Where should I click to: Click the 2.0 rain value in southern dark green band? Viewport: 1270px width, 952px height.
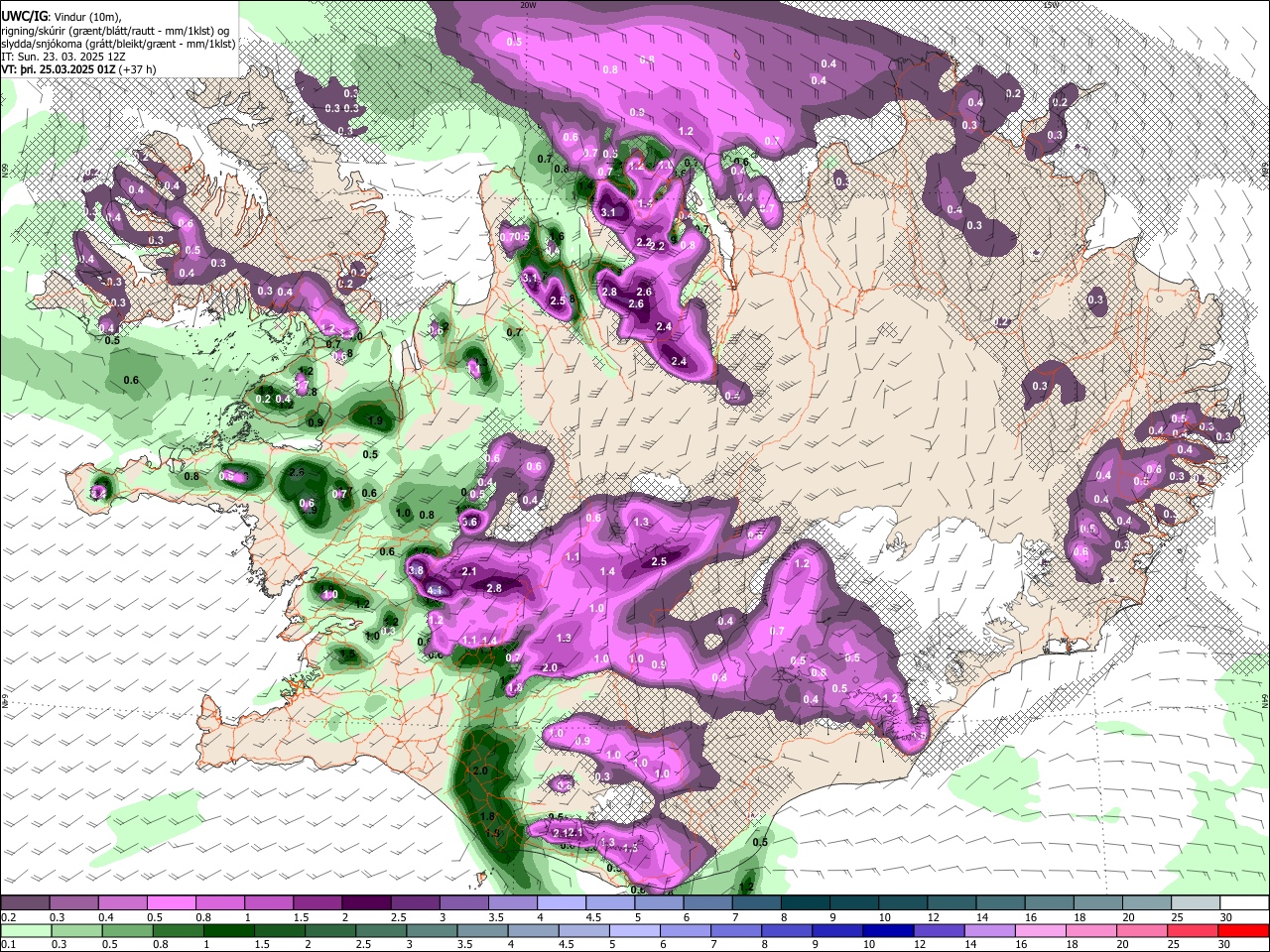pos(480,771)
